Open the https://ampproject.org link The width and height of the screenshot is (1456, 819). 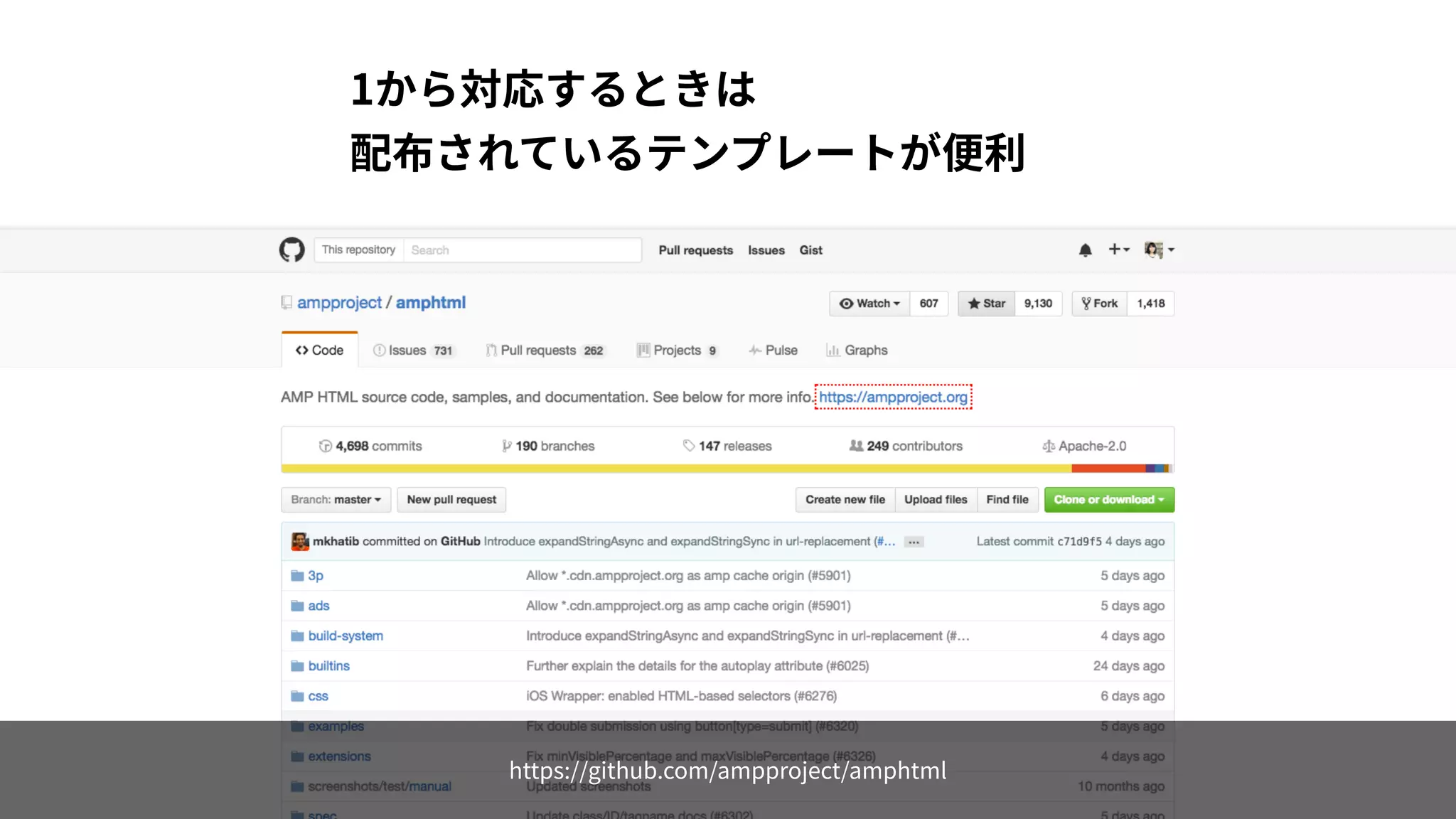[893, 397]
